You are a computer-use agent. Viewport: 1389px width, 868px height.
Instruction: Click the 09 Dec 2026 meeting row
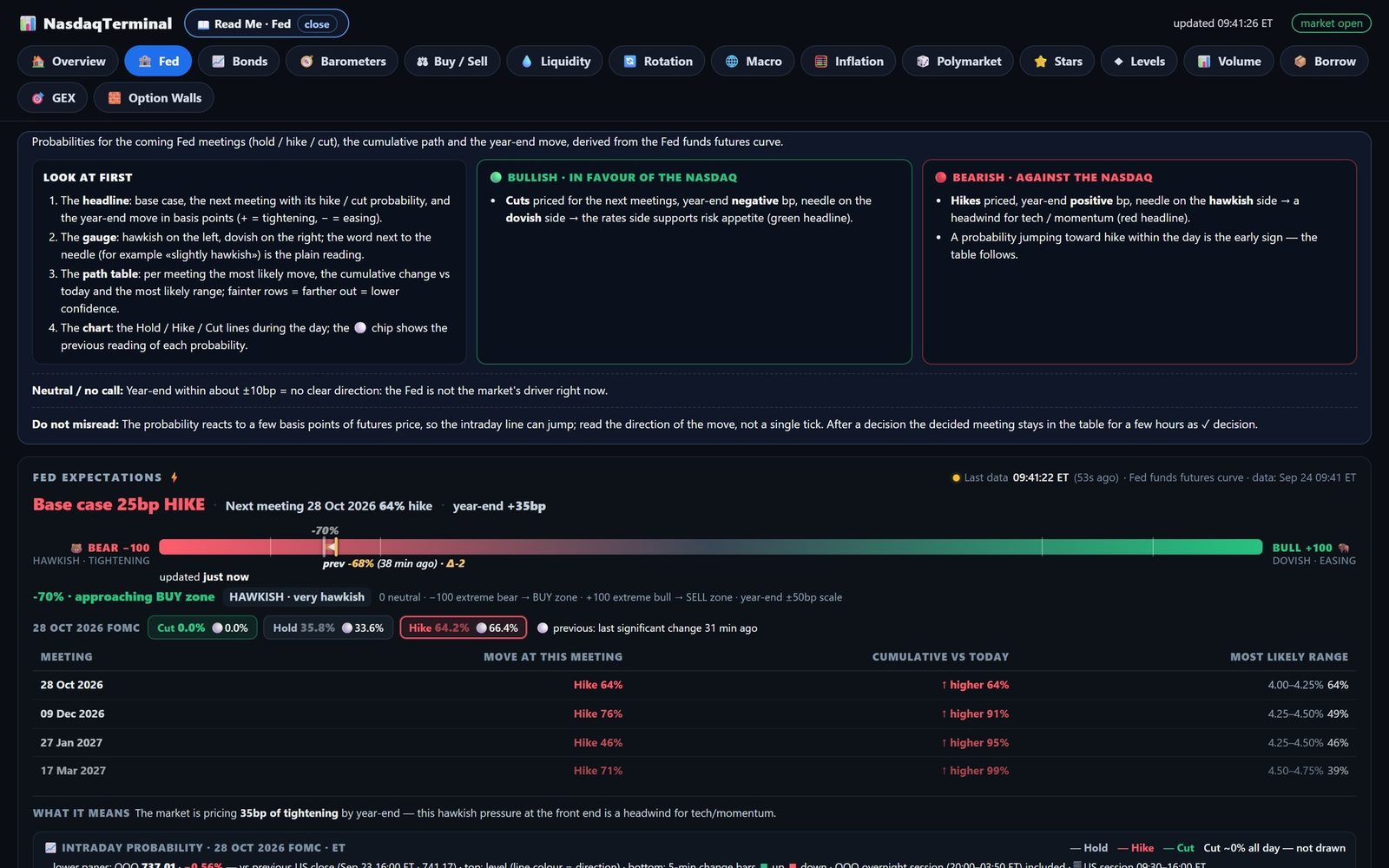coord(694,713)
